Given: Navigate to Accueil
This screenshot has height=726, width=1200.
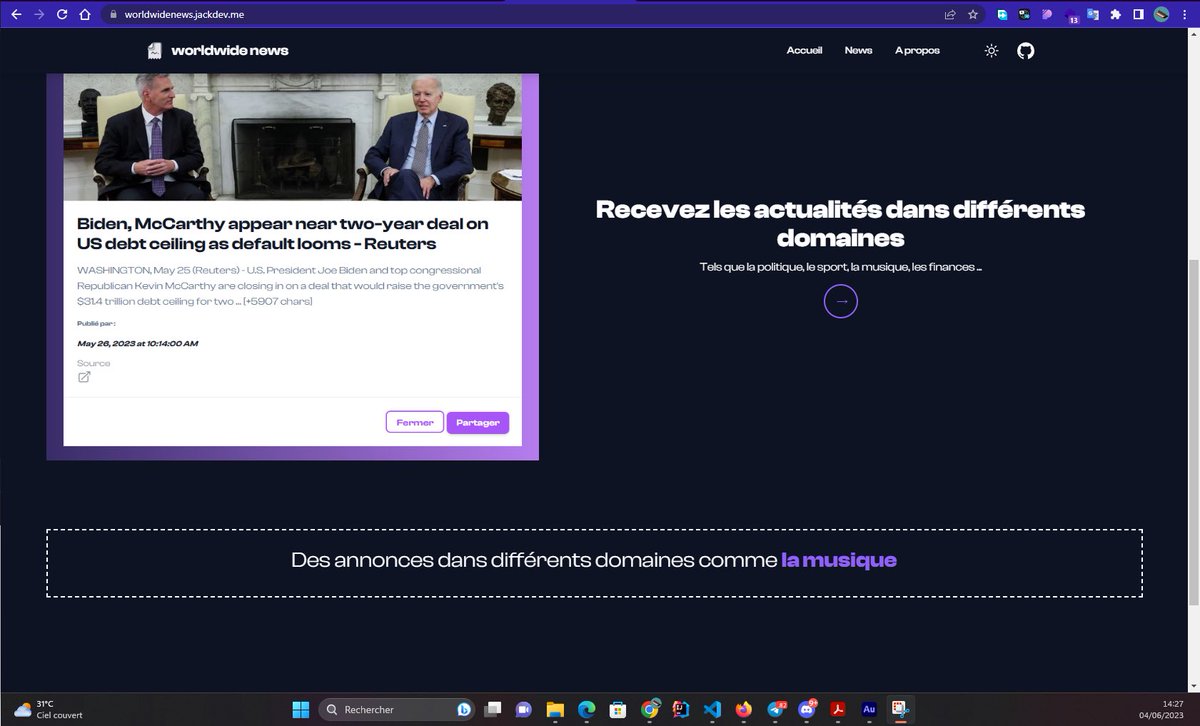Looking at the screenshot, I should [804, 50].
